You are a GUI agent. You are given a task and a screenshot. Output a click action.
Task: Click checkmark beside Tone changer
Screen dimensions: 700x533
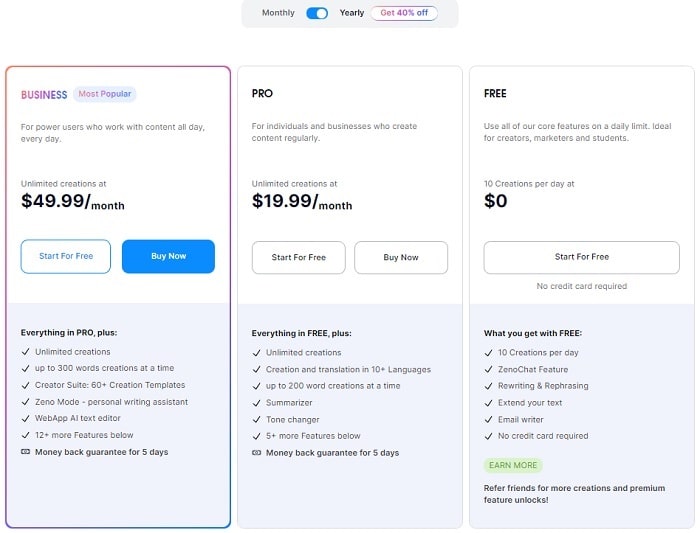(x=257, y=419)
